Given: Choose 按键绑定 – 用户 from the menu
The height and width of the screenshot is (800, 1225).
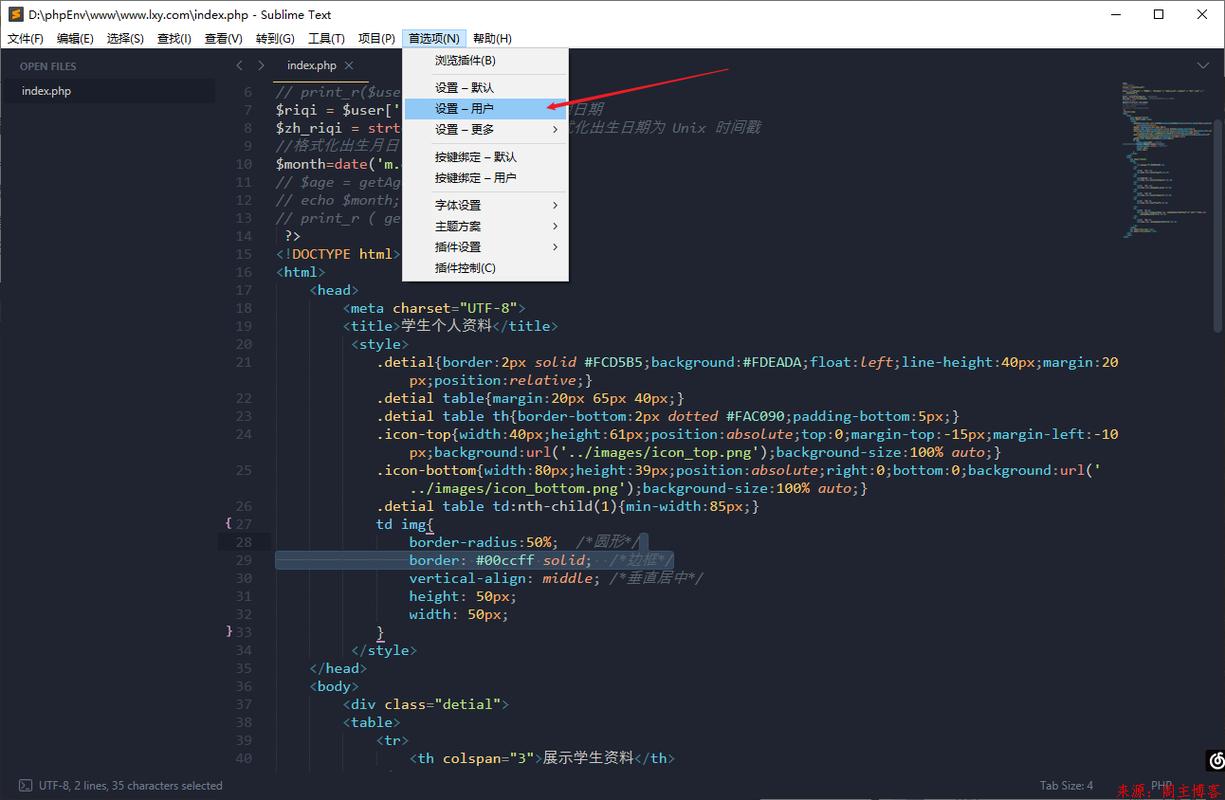Looking at the screenshot, I should tap(485, 178).
